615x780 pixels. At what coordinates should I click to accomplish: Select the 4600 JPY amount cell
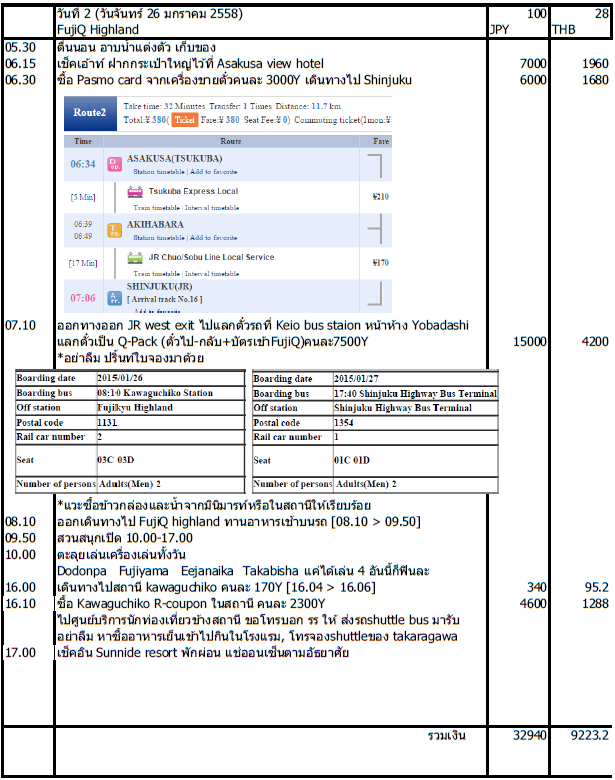click(533, 604)
